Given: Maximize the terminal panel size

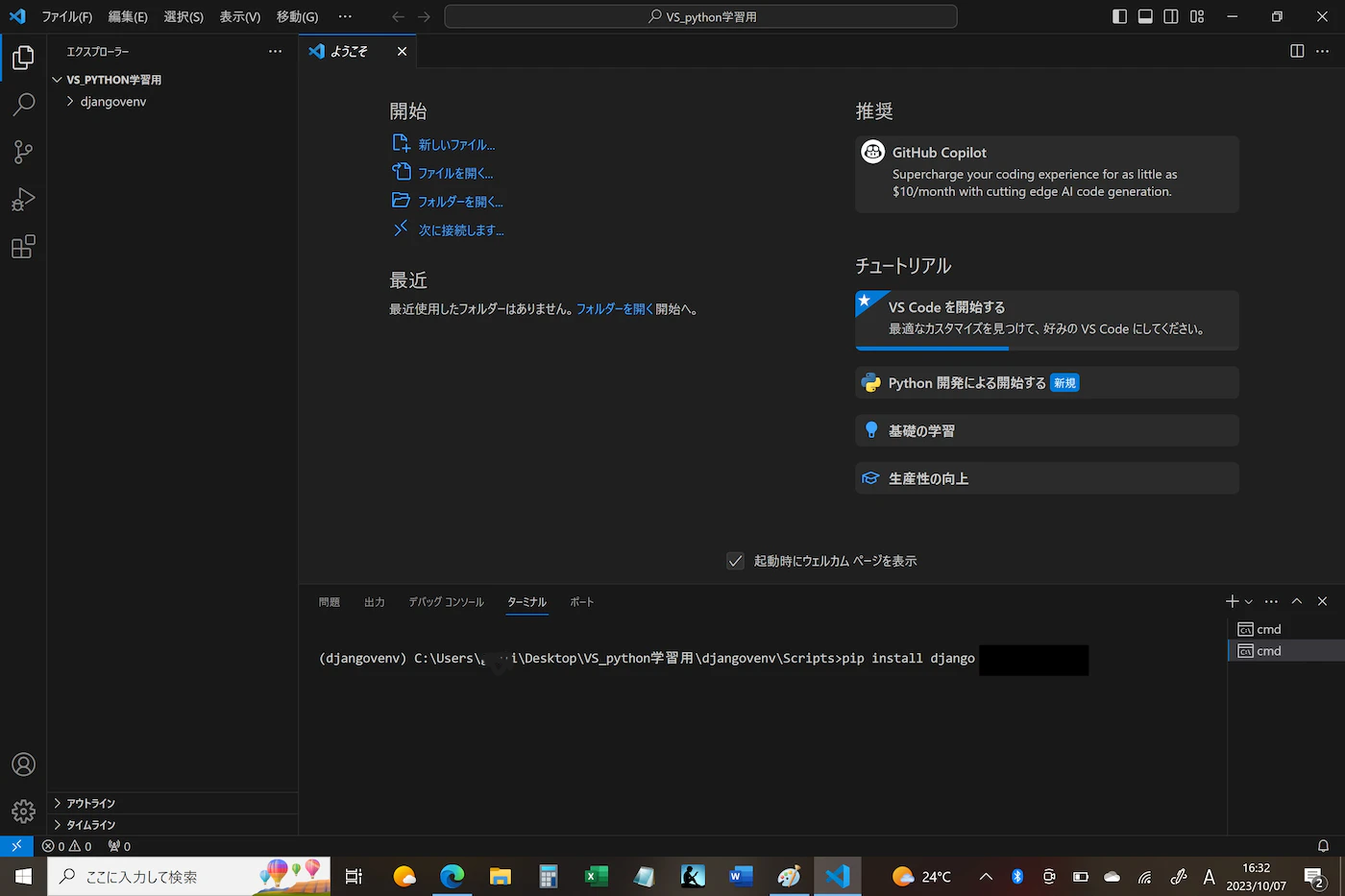Looking at the screenshot, I should pos(1297,601).
